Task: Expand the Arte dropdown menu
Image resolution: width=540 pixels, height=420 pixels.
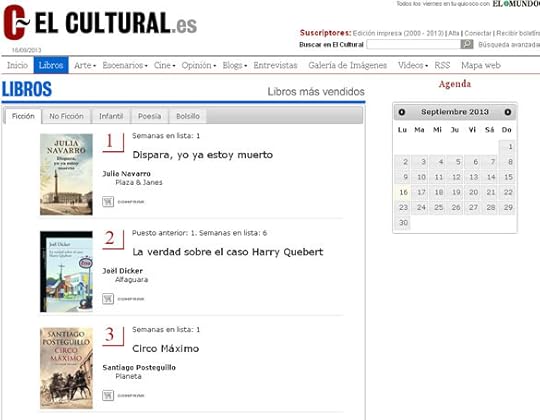Action: tap(85, 65)
